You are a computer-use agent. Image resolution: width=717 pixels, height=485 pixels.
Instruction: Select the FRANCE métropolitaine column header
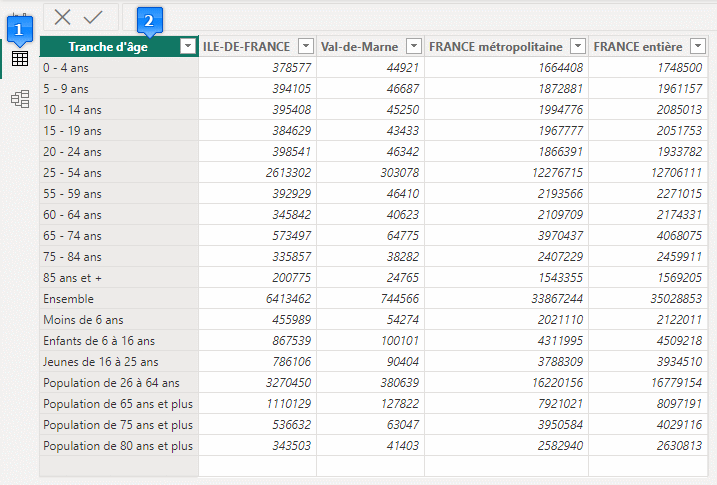[x=496, y=47]
